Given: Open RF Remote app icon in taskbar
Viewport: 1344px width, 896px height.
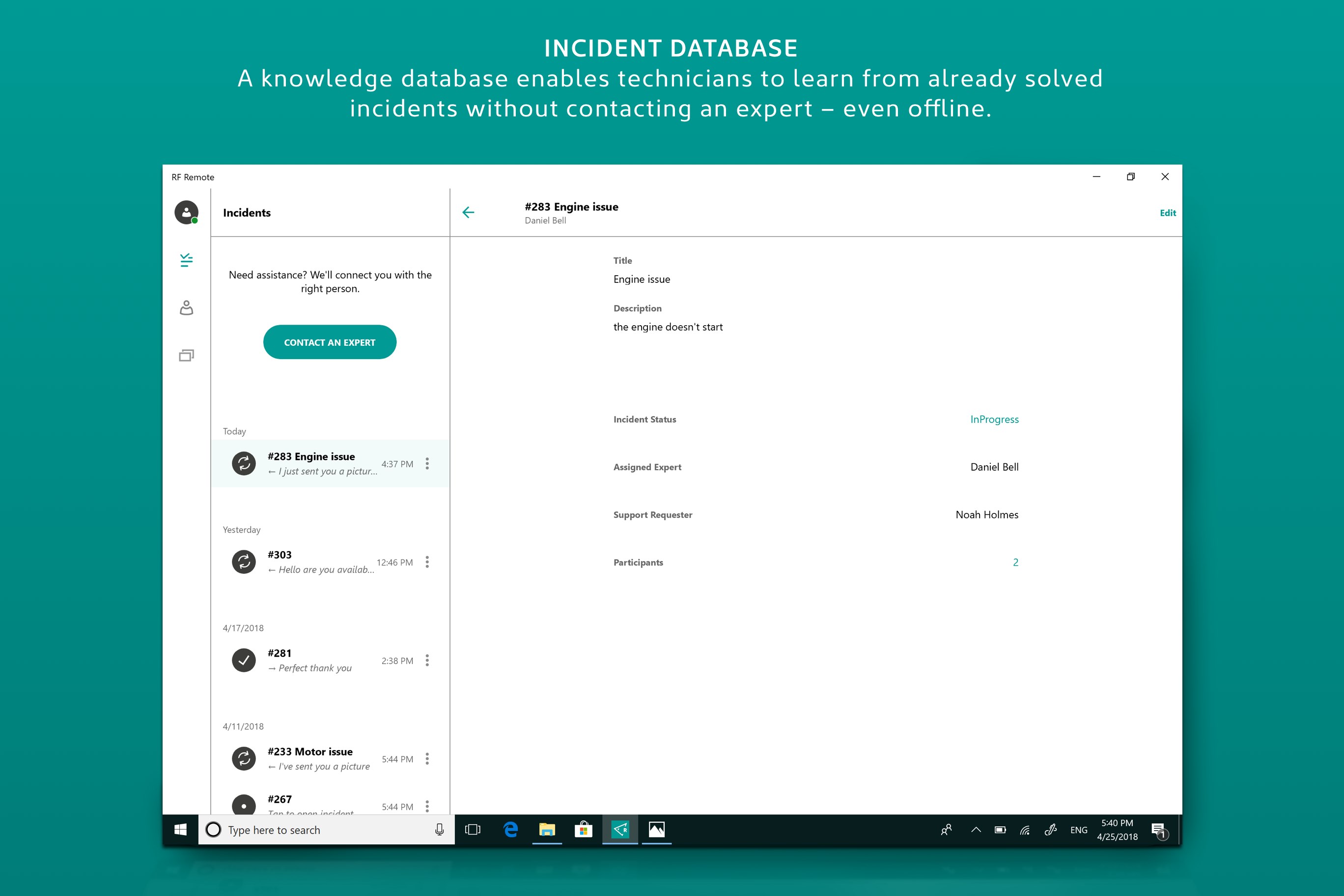Looking at the screenshot, I should (x=620, y=829).
